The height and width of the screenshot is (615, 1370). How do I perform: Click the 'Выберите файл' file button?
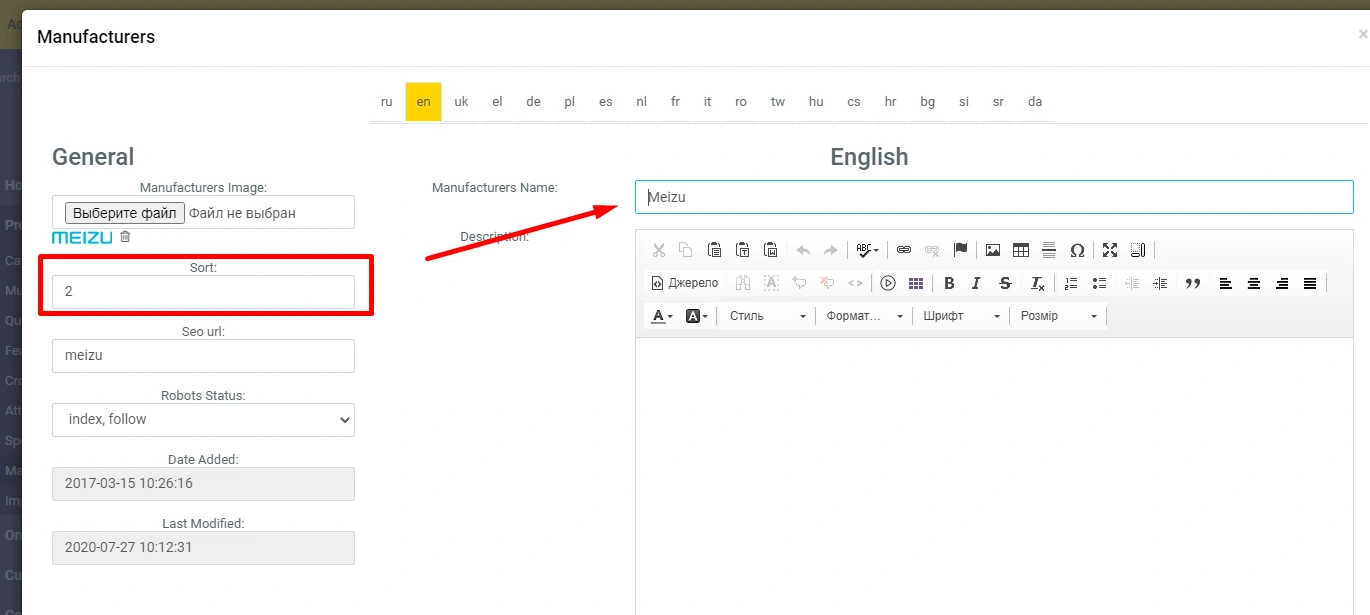[x=125, y=213]
